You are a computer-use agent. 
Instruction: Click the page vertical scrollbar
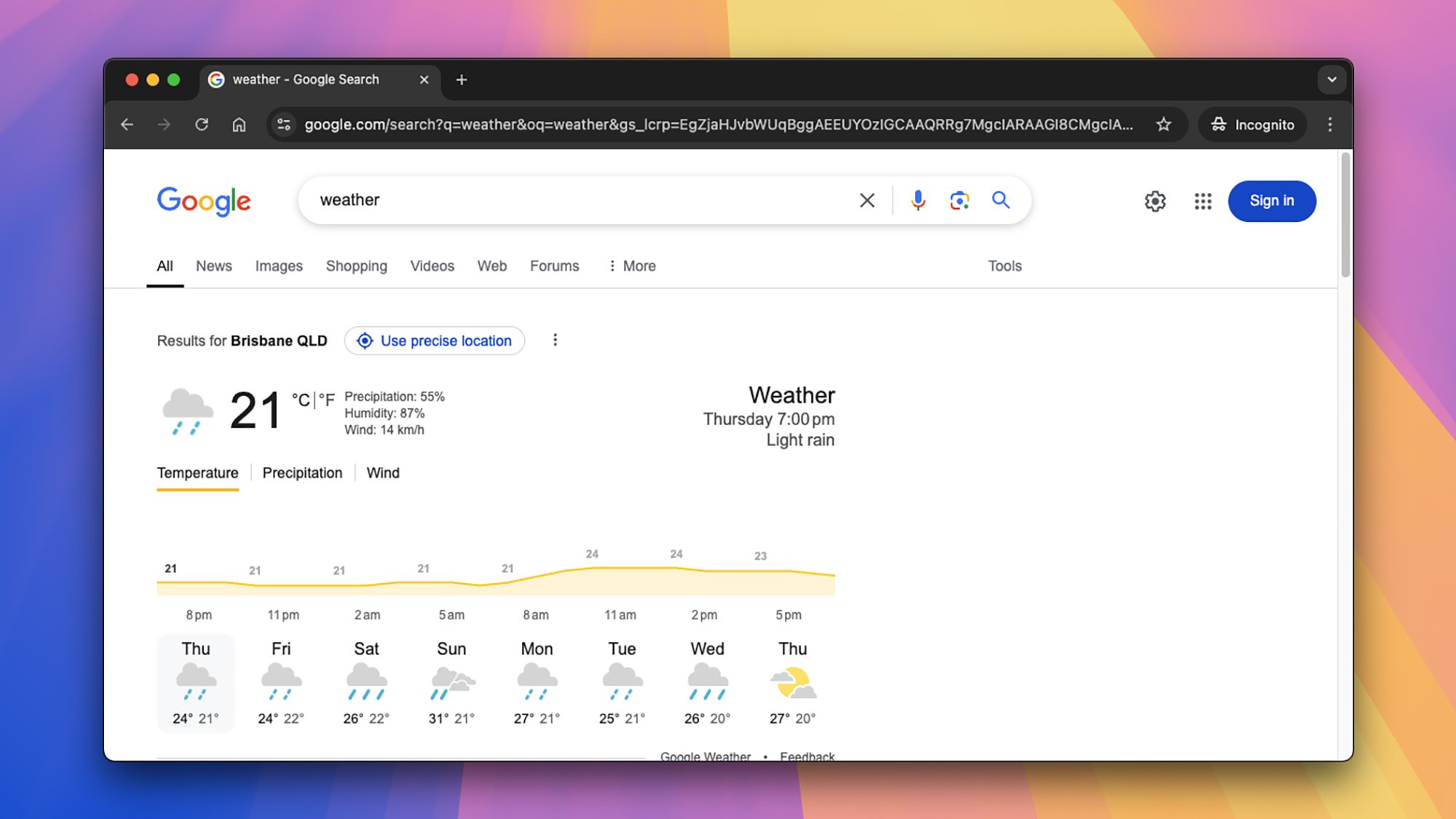pos(1345,215)
